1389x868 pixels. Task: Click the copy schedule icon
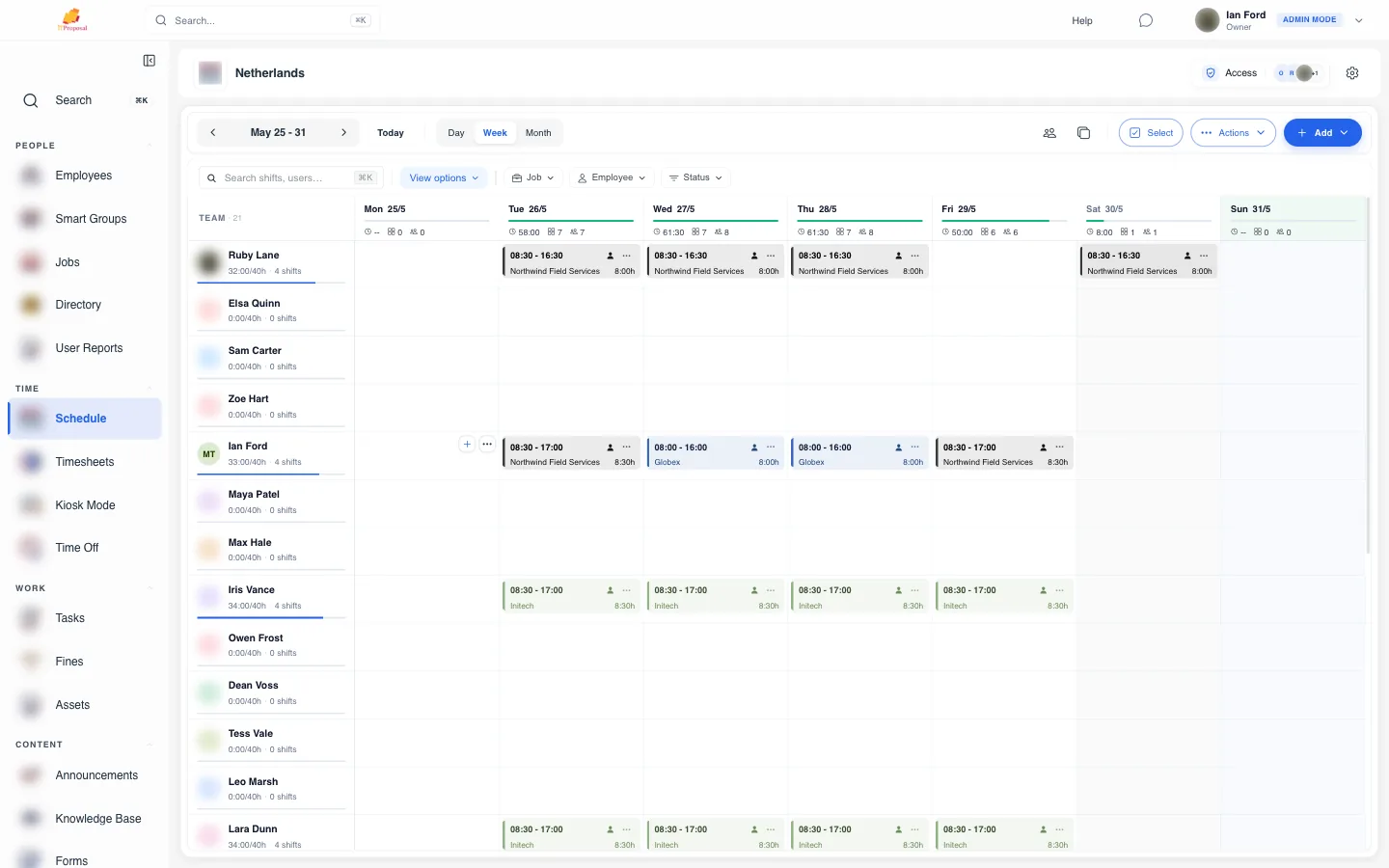(x=1083, y=133)
